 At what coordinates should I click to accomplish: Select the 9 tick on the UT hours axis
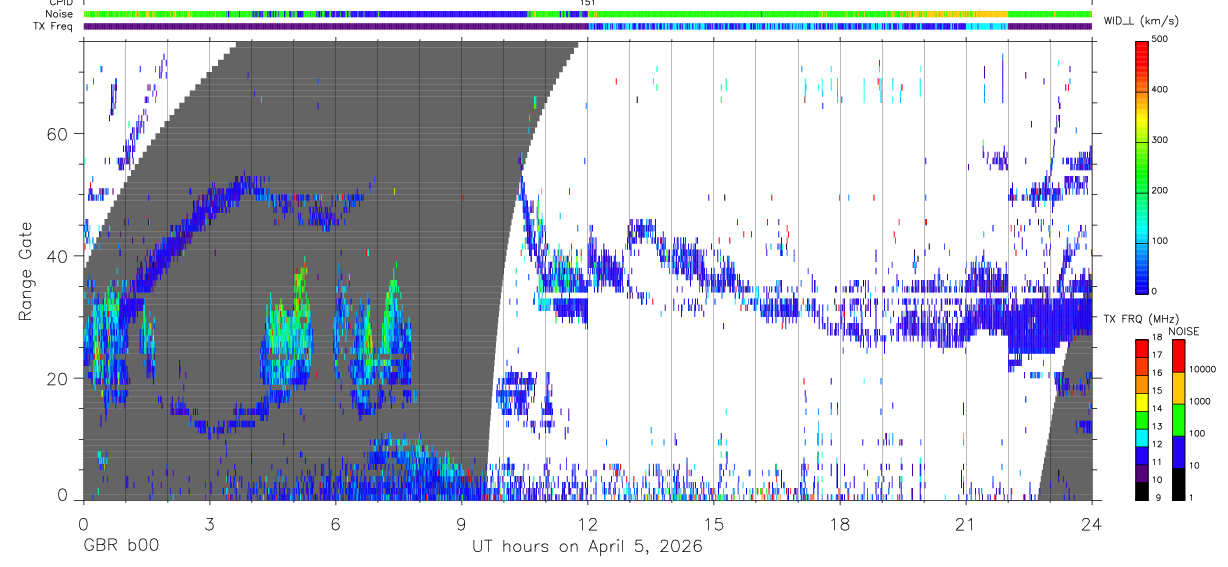461,525
